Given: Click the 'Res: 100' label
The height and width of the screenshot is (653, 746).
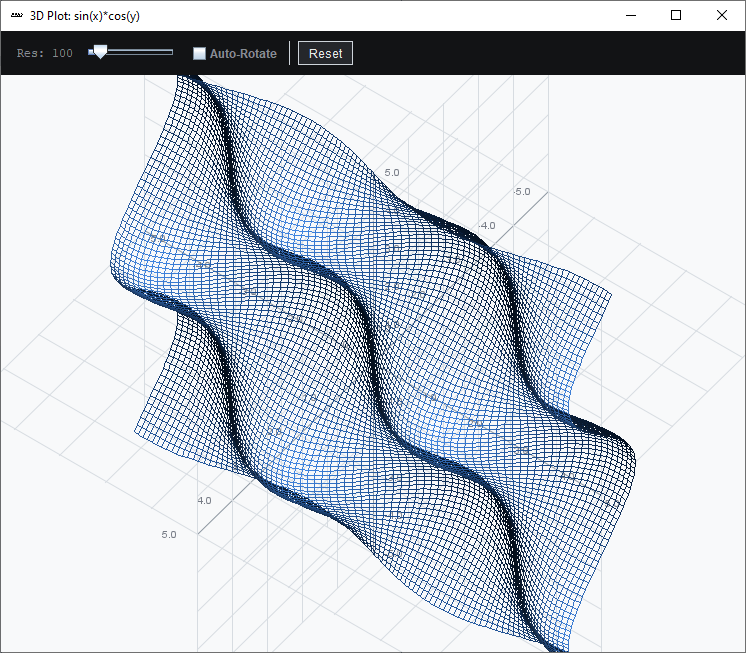Looking at the screenshot, I should coord(45,53).
